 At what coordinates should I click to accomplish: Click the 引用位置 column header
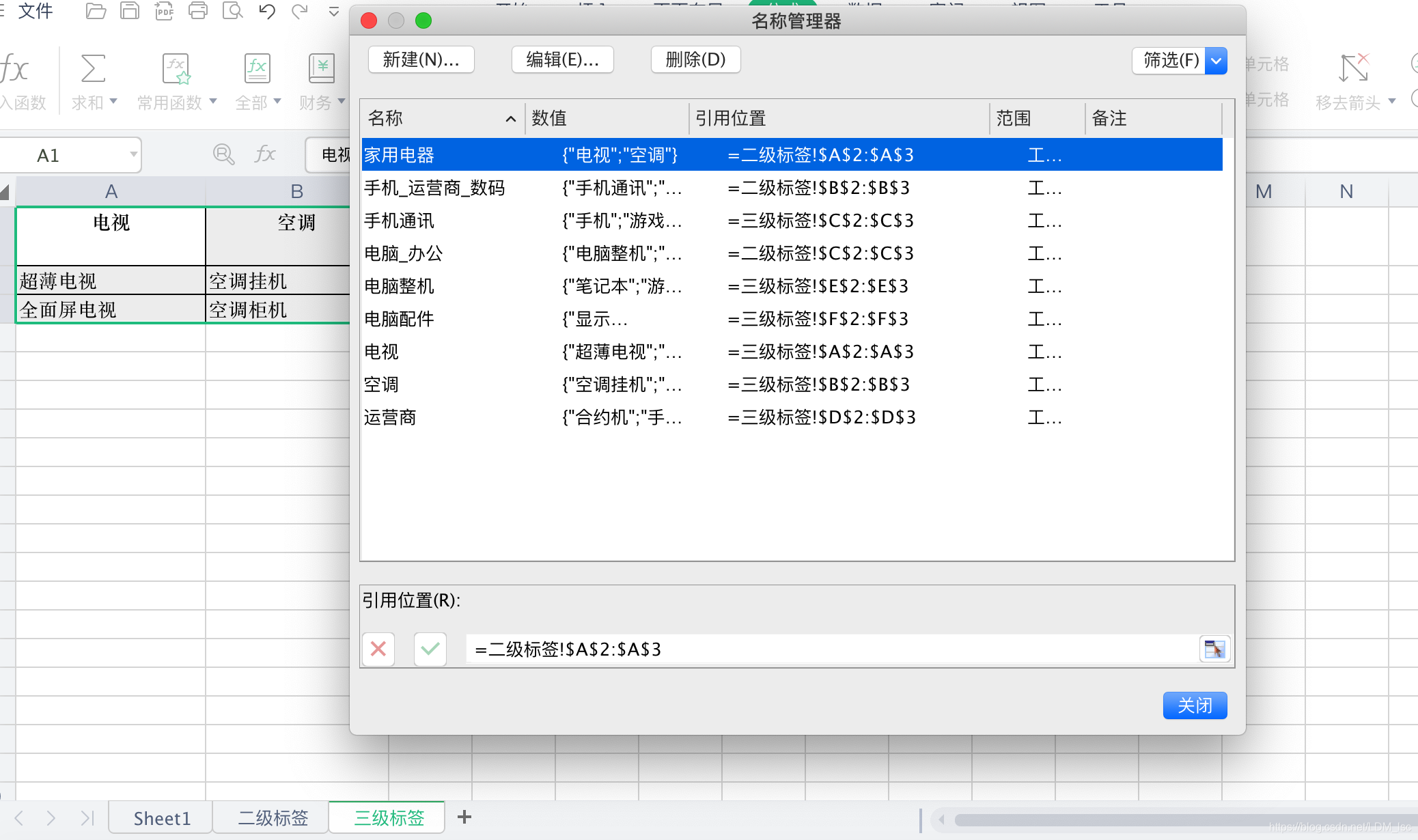tap(839, 118)
